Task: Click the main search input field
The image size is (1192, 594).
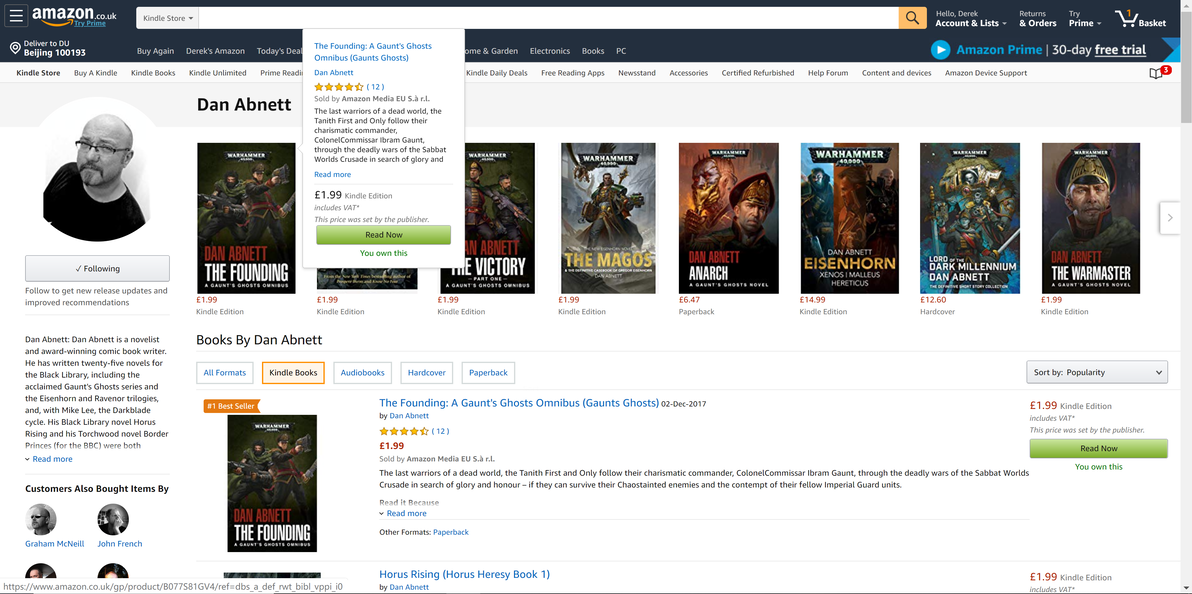Action: click(548, 17)
